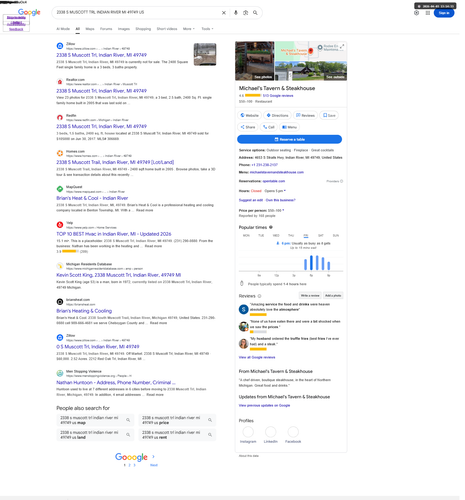This screenshot has height=500, width=465.
Task: Open Brian's Heat & Cool MapQuest result
Action: pyautogui.click(x=92, y=198)
